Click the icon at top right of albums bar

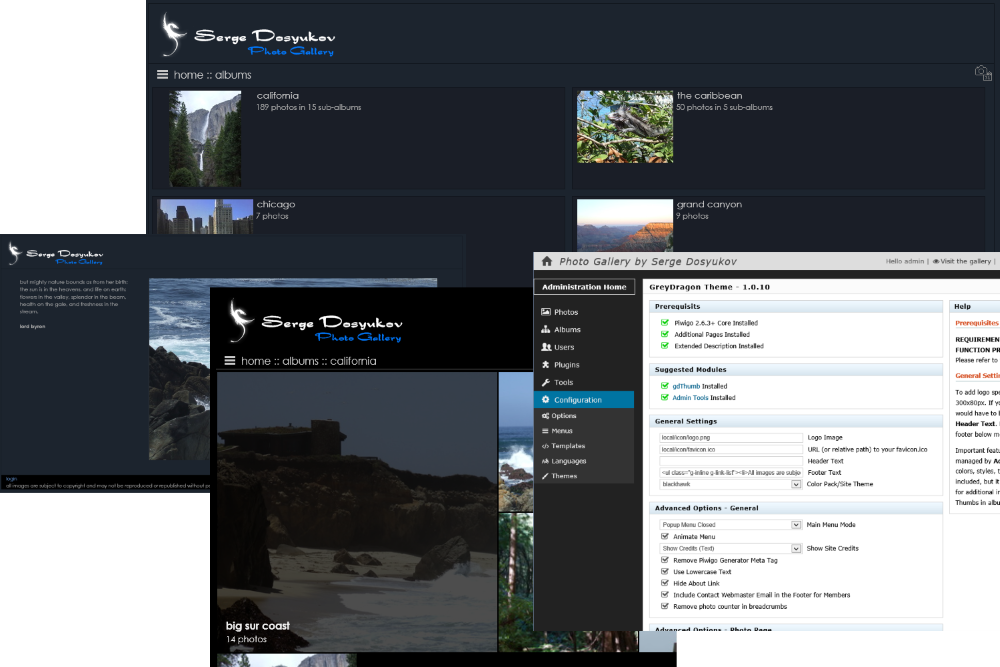983,74
